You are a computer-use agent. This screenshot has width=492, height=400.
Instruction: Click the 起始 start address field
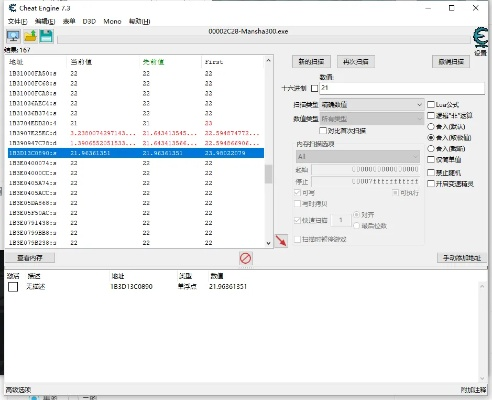click(x=365, y=169)
